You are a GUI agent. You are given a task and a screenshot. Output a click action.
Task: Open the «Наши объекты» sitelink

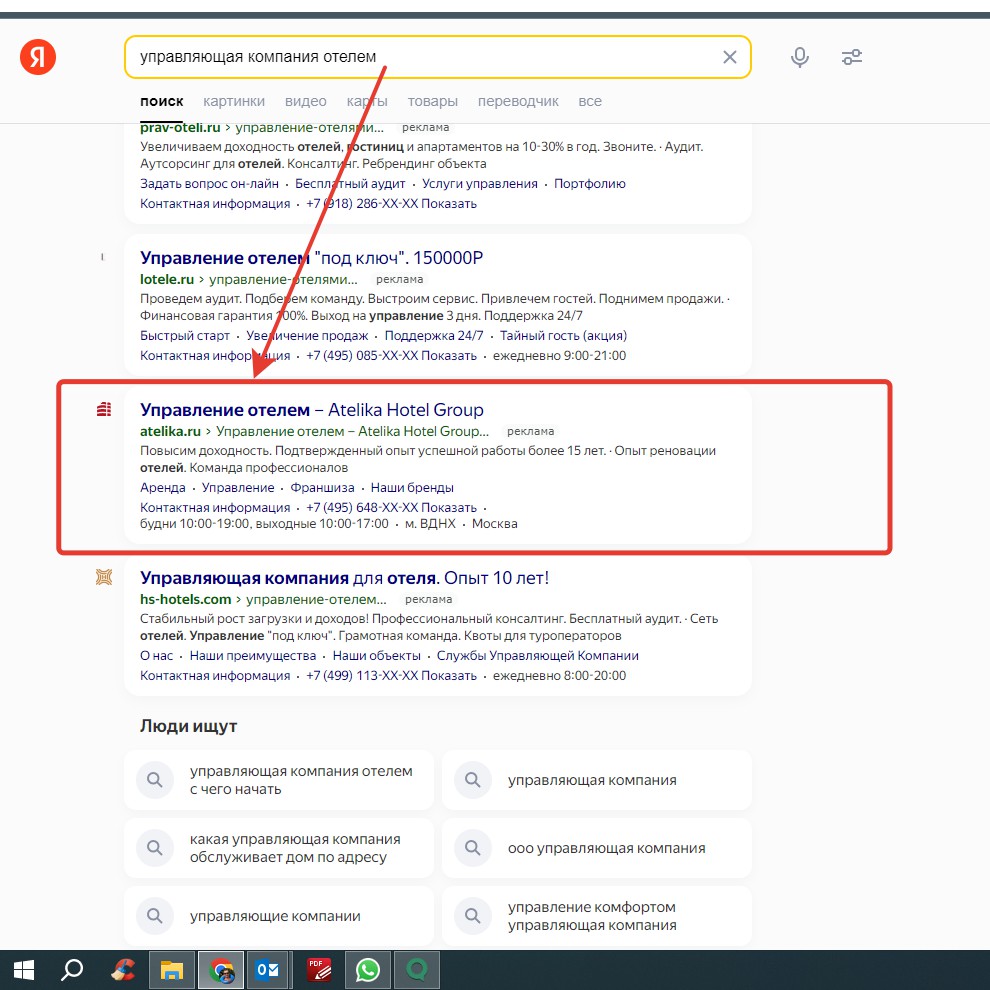point(376,656)
